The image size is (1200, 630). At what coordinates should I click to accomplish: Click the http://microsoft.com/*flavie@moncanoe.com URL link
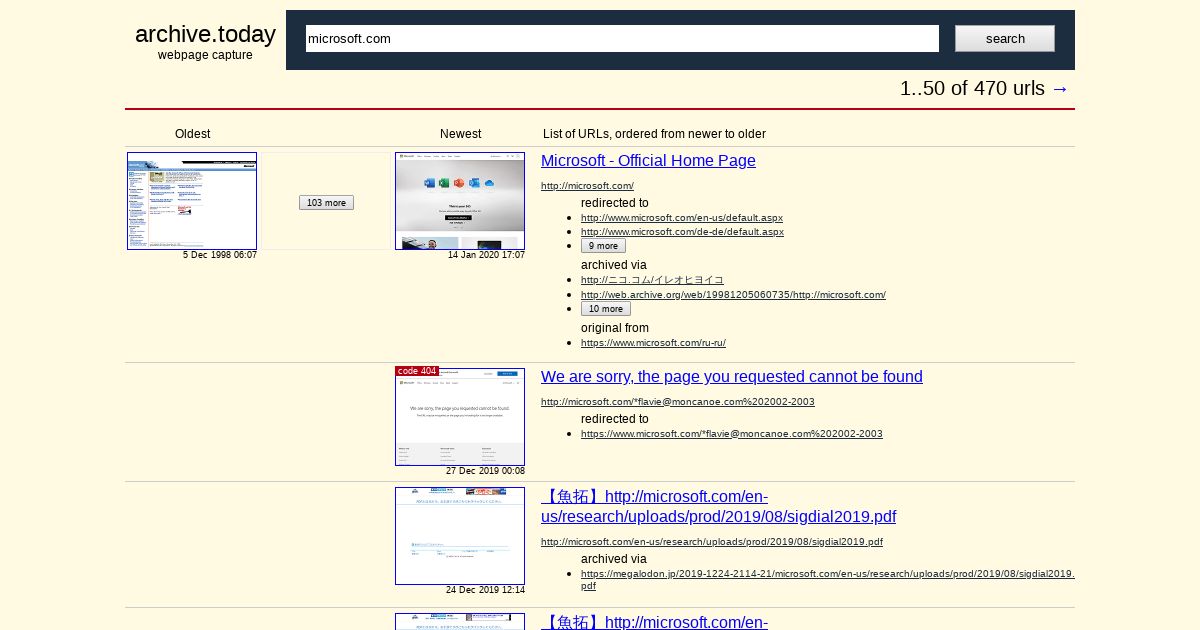pos(678,402)
